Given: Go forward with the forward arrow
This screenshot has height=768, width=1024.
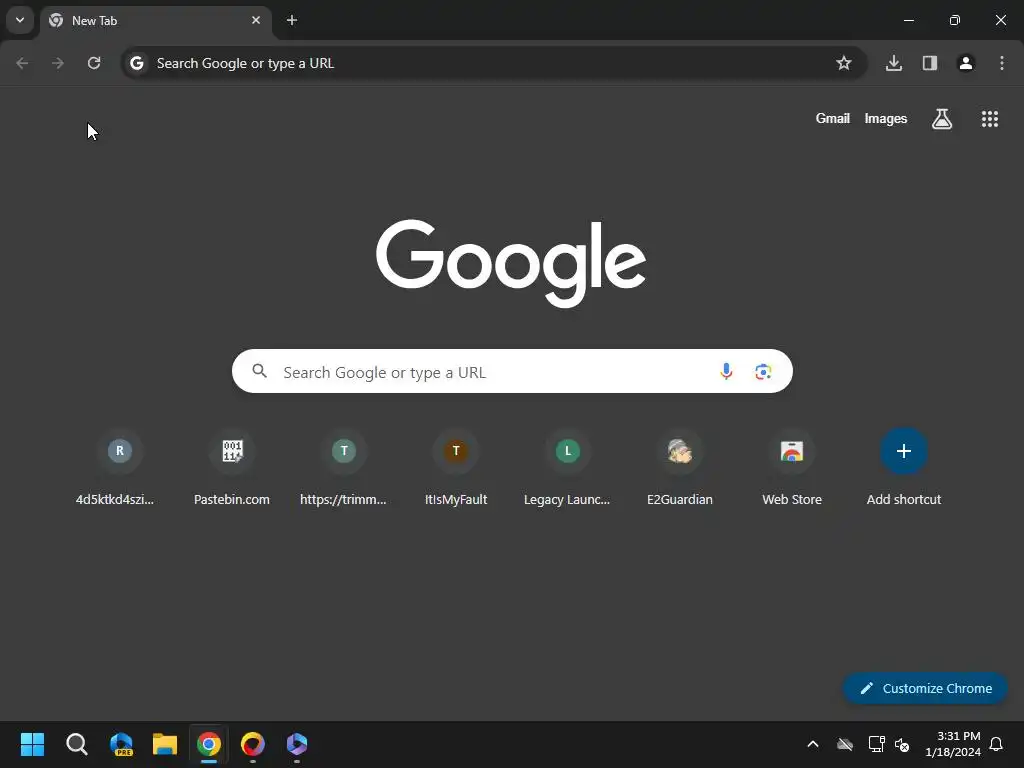Looking at the screenshot, I should 58,63.
